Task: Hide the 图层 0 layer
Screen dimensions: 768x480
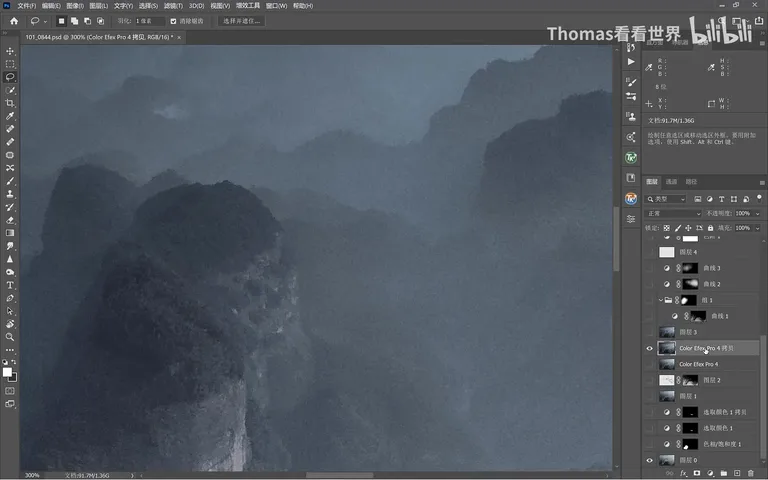Action: (649, 460)
